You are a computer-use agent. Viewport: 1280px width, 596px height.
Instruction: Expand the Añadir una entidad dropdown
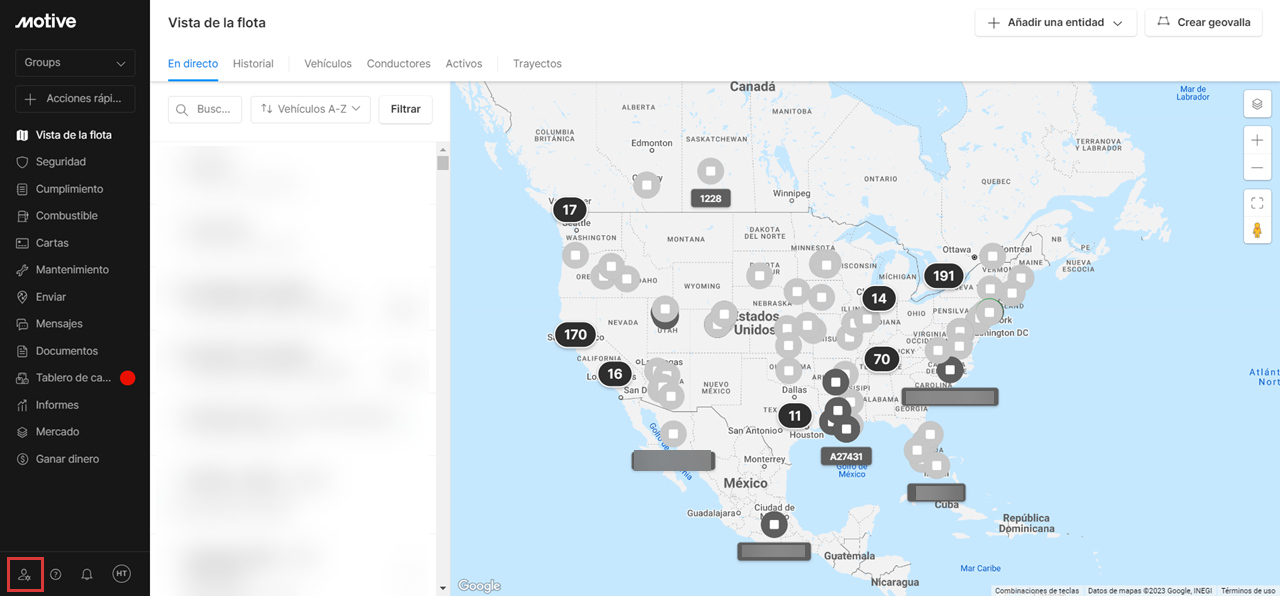(1056, 23)
